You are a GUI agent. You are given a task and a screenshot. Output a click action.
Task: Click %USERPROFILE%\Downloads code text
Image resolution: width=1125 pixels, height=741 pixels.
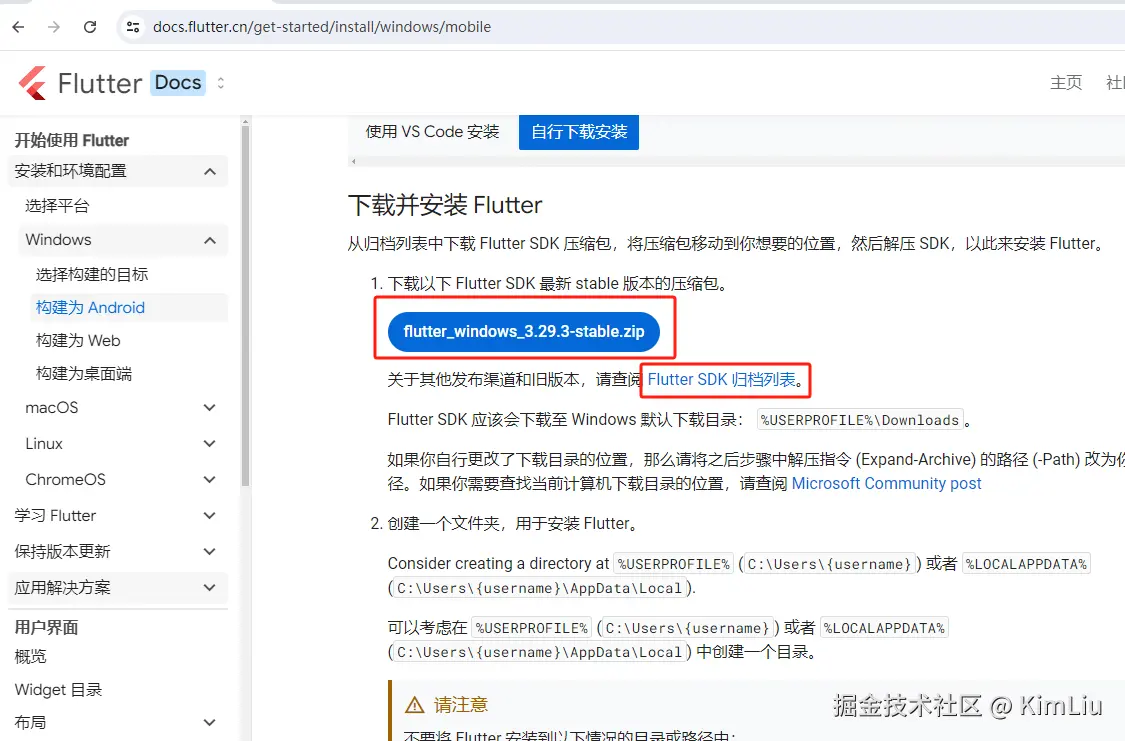(x=860, y=420)
